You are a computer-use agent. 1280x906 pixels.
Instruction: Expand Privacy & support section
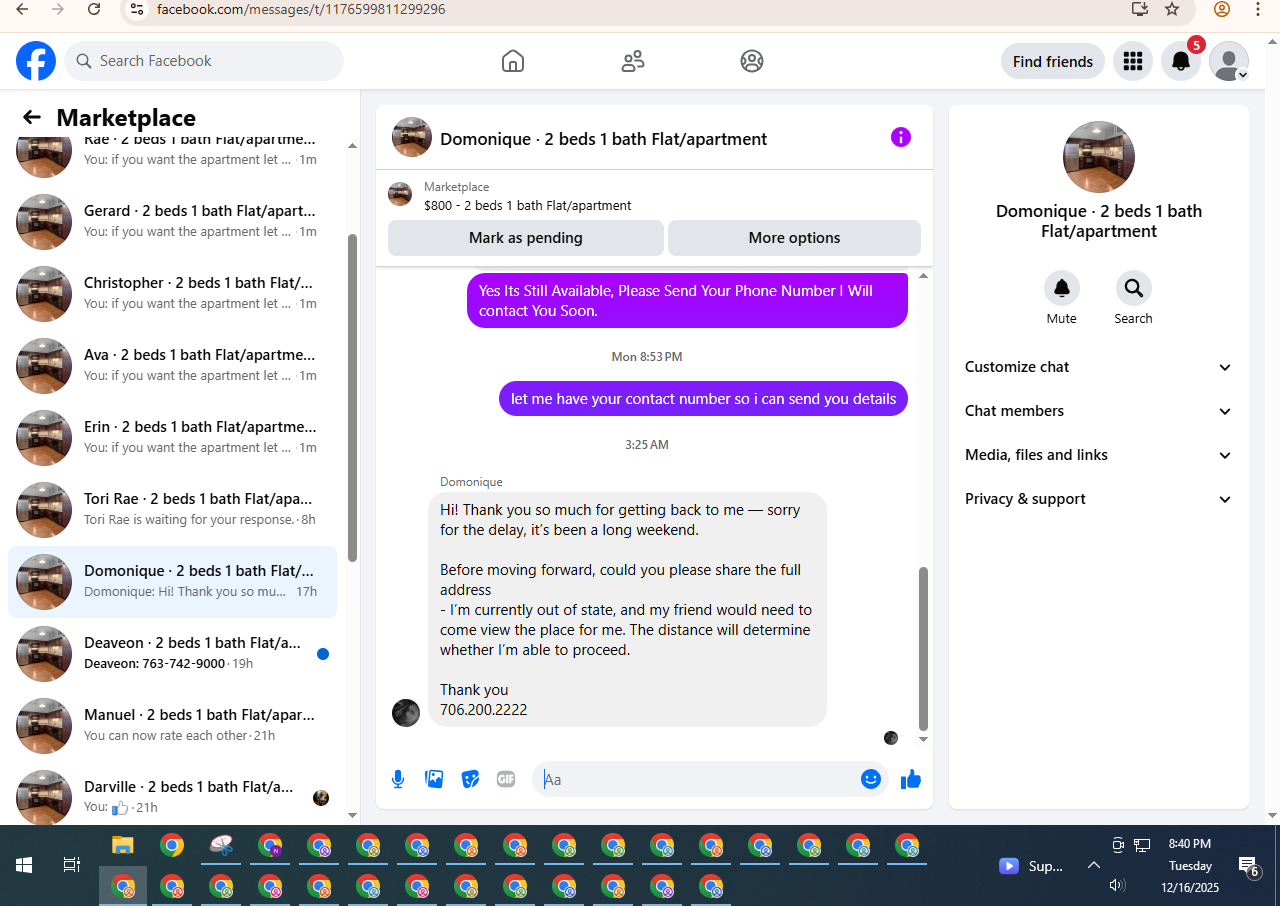tap(1099, 499)
